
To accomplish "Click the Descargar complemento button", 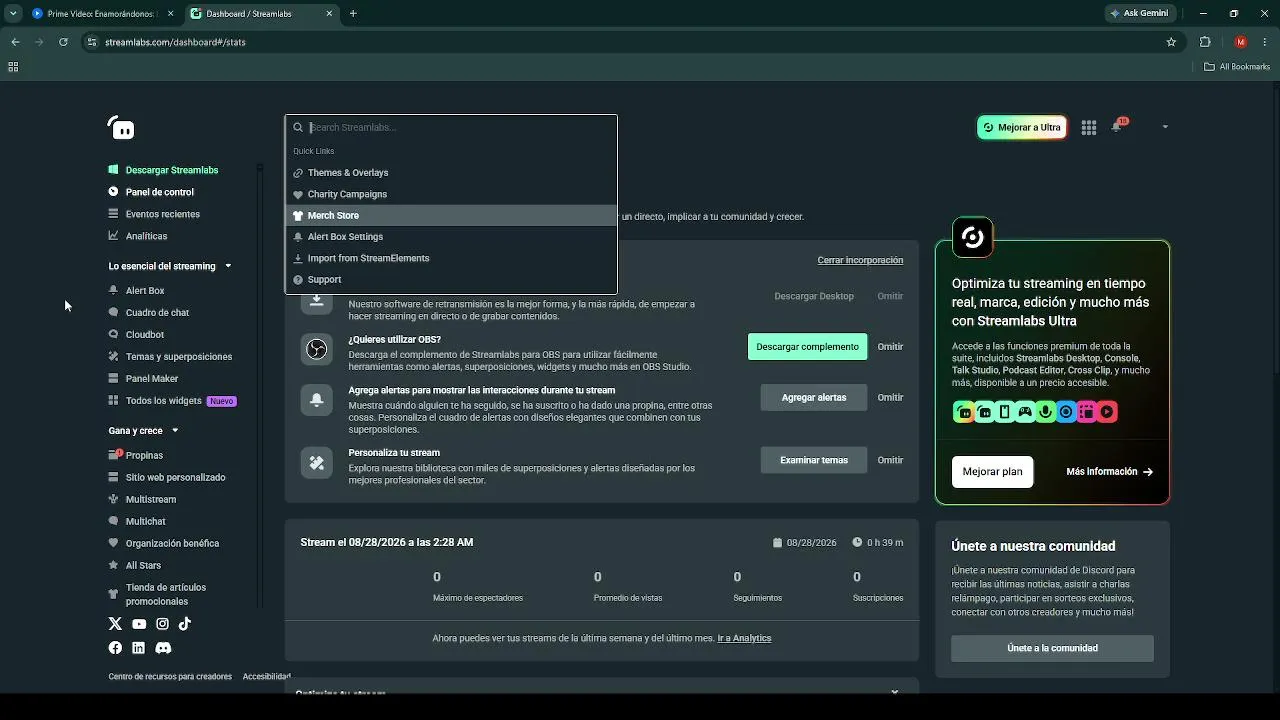I will (807, 347).
